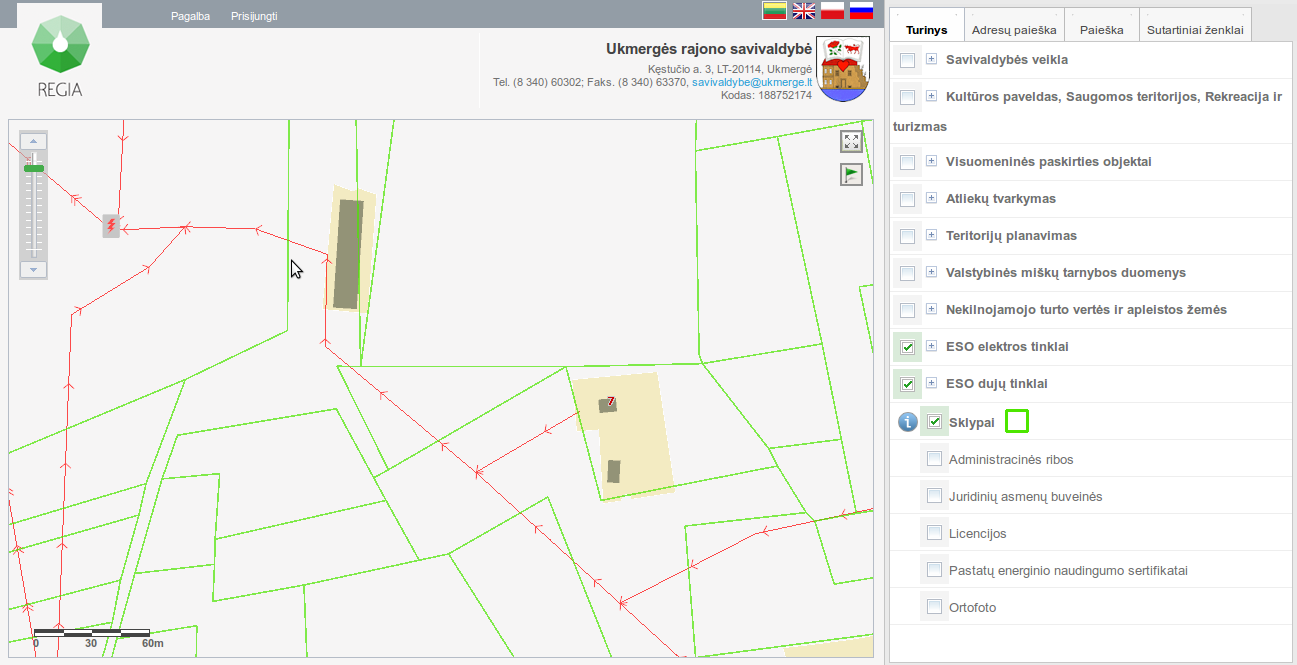Open the Paieška tab
The height and width of the screenshot is (665, 1297).
[1102, 25]
